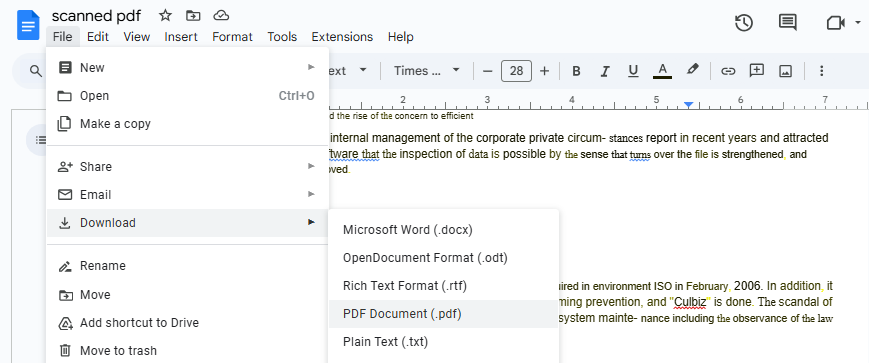
Task: Check cloud save status icon
Action: pyautogui.click(x=221, y=16)
